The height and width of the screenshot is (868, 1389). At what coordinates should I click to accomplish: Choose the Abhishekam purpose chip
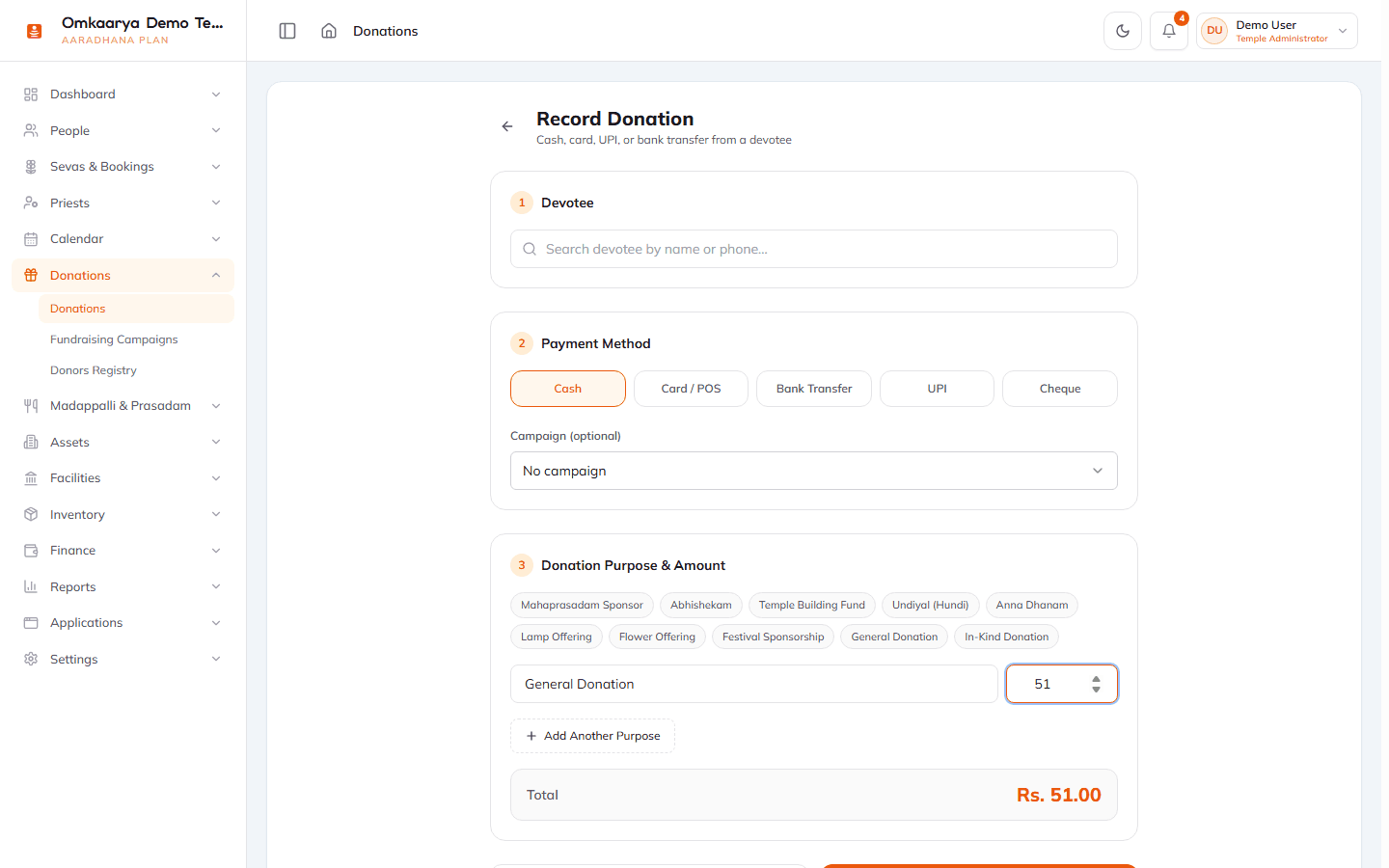pyautogui.click(x=701, y=606)
